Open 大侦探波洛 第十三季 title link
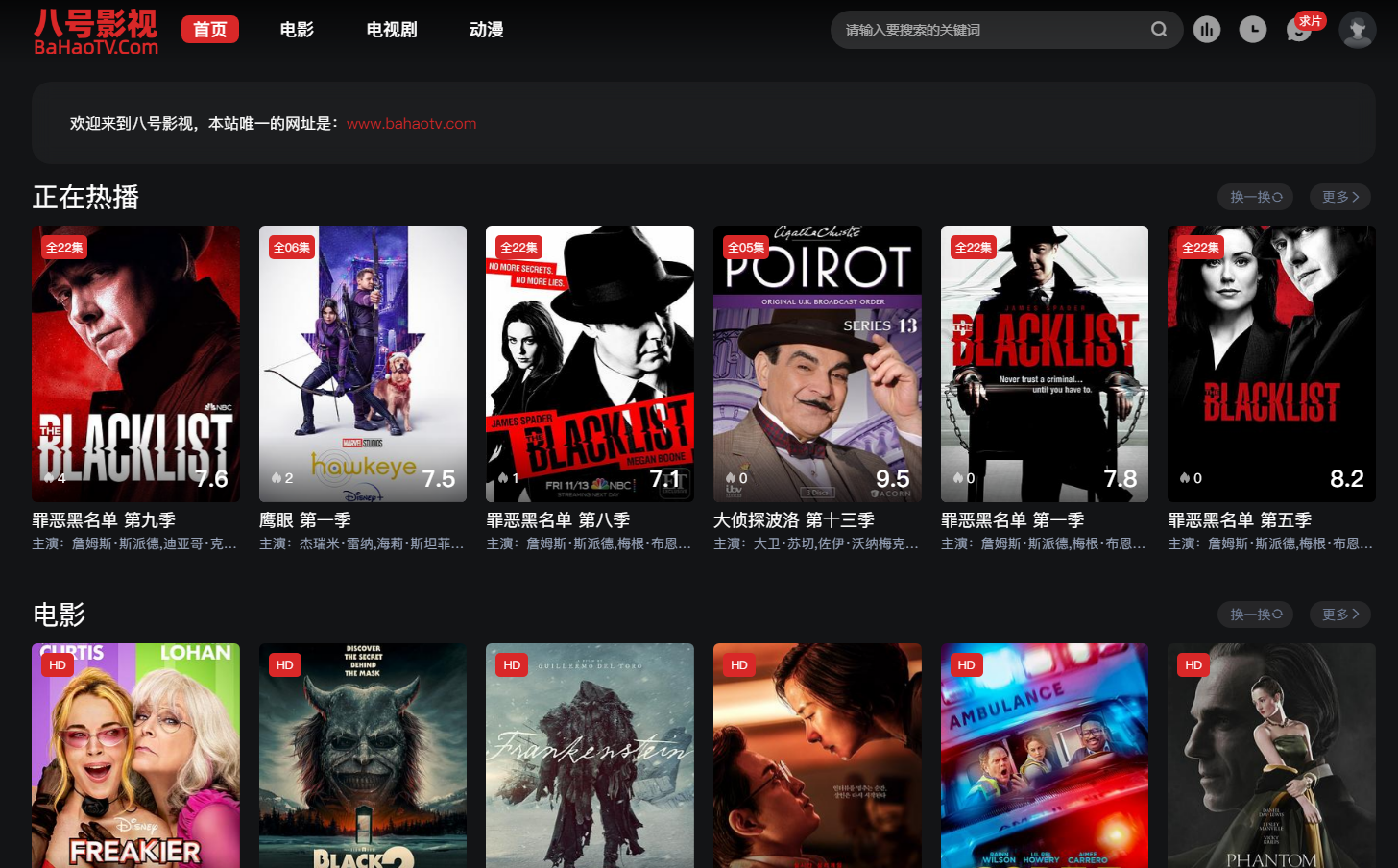The height and width of the screenshot is (868, 1398). [x=794, y=520]
